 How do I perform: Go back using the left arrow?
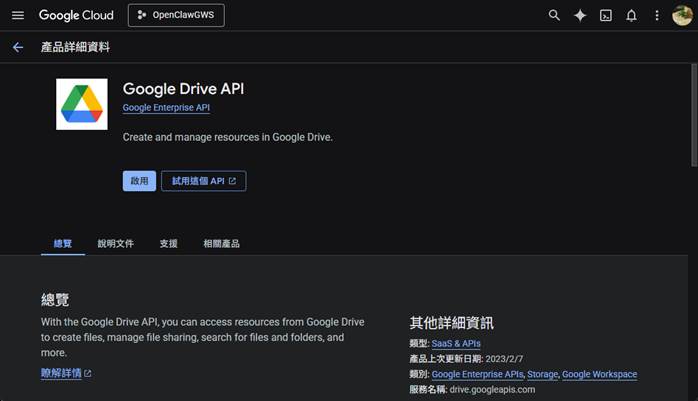pyautogui.click(x=17, y=47)
